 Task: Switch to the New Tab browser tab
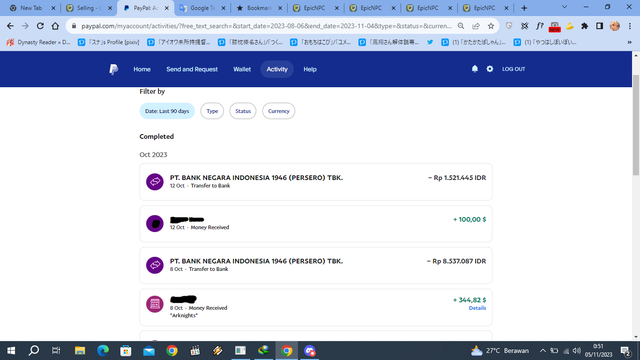31,8
